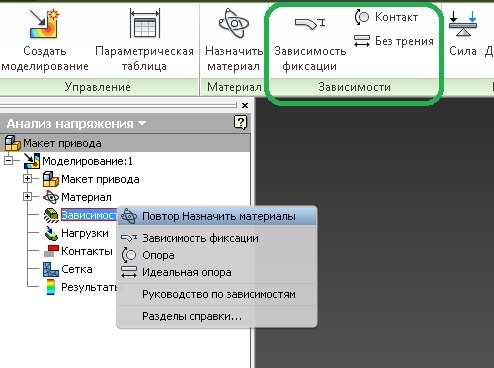Image resolution: width=494 pixels, height=368 pixels.
Task: Select the Моделирование:1 tree label
Action: pyautogui.click(x=87, y=161)
